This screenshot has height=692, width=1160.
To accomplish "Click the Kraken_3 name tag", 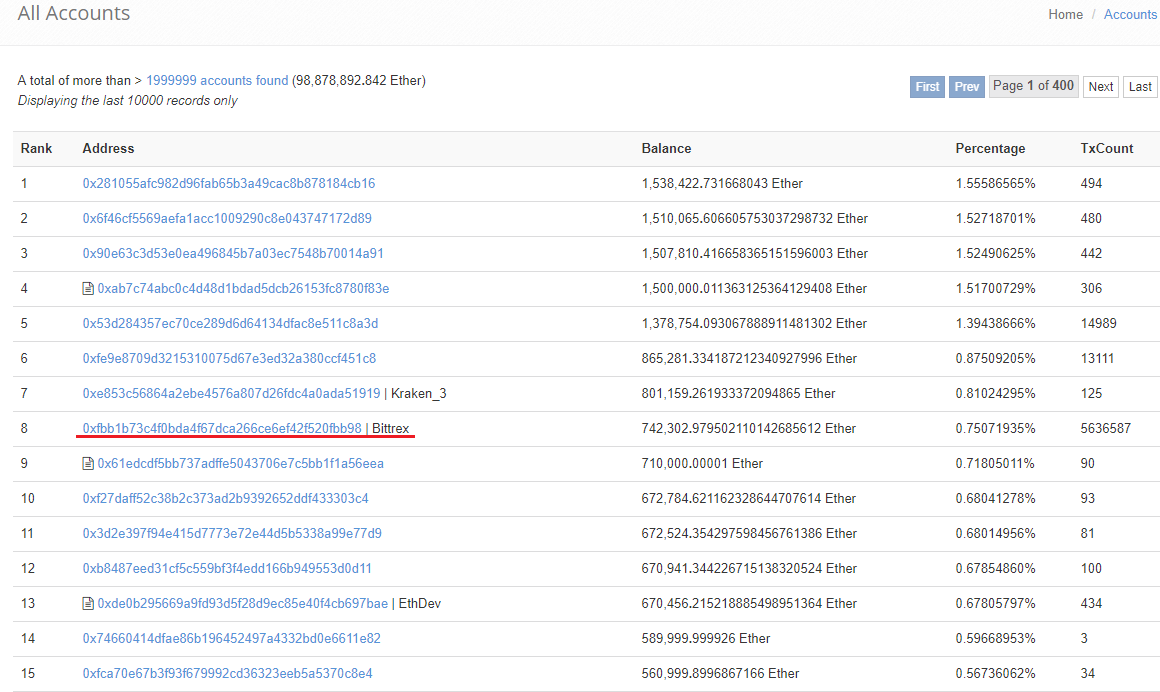I will coord(419,394).
